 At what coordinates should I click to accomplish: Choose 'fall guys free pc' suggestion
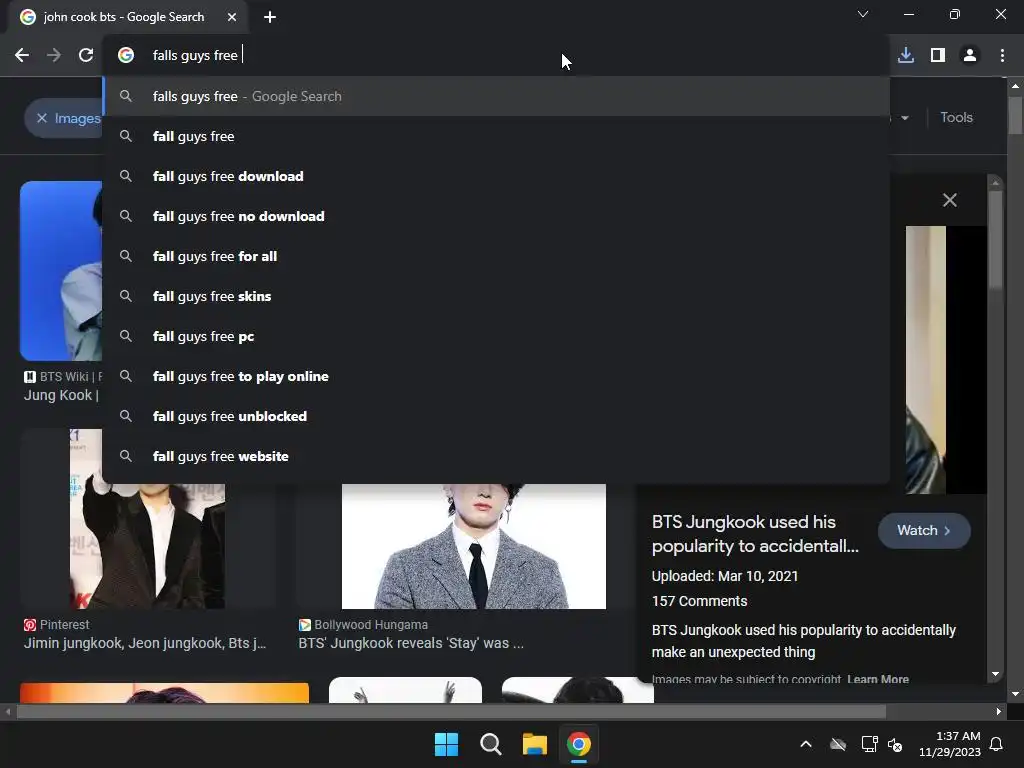click(x=496, y=336)
